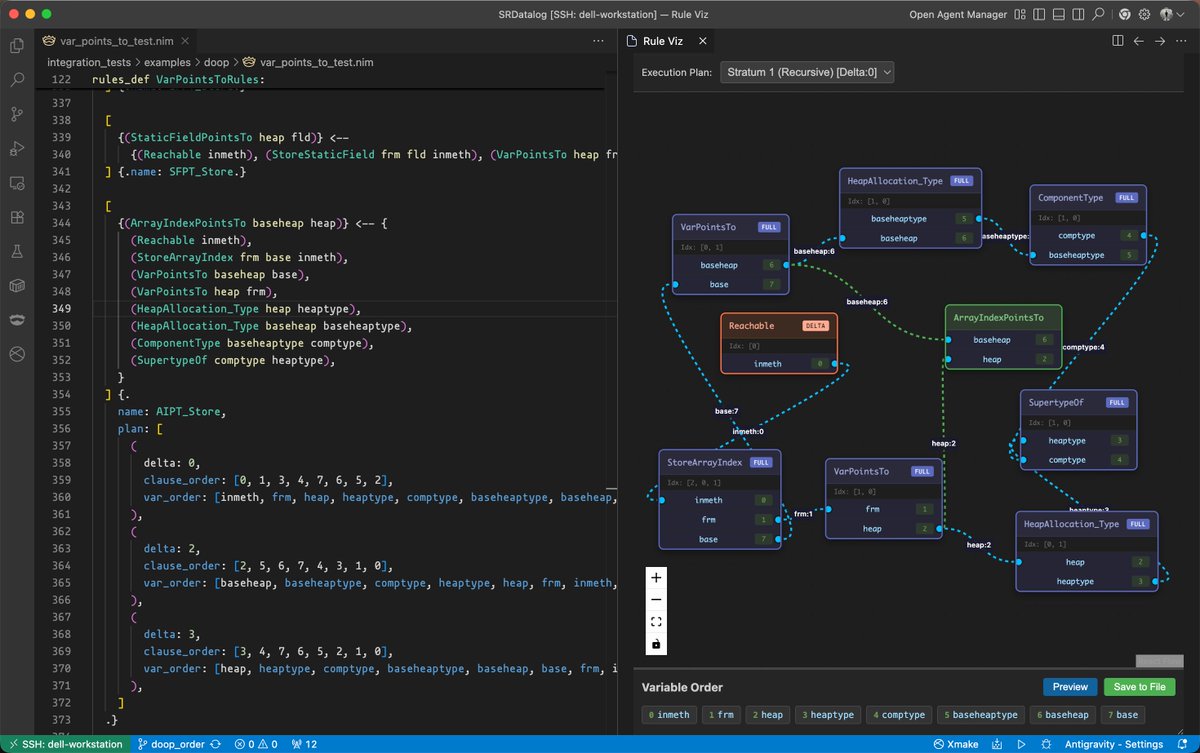Open the Testing flask view
The width and height of the screenshot is (1200, 753).
(x=16, y=251)
